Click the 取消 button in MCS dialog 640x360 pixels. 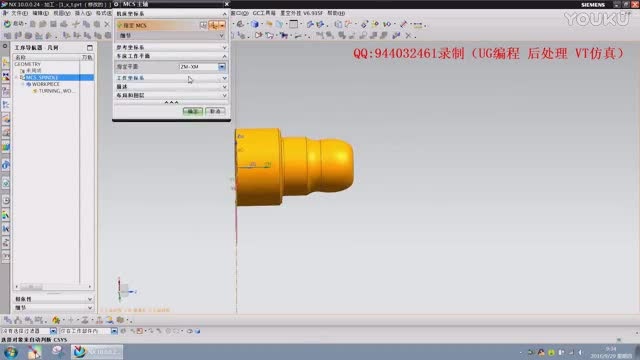[x=215, y=111]
